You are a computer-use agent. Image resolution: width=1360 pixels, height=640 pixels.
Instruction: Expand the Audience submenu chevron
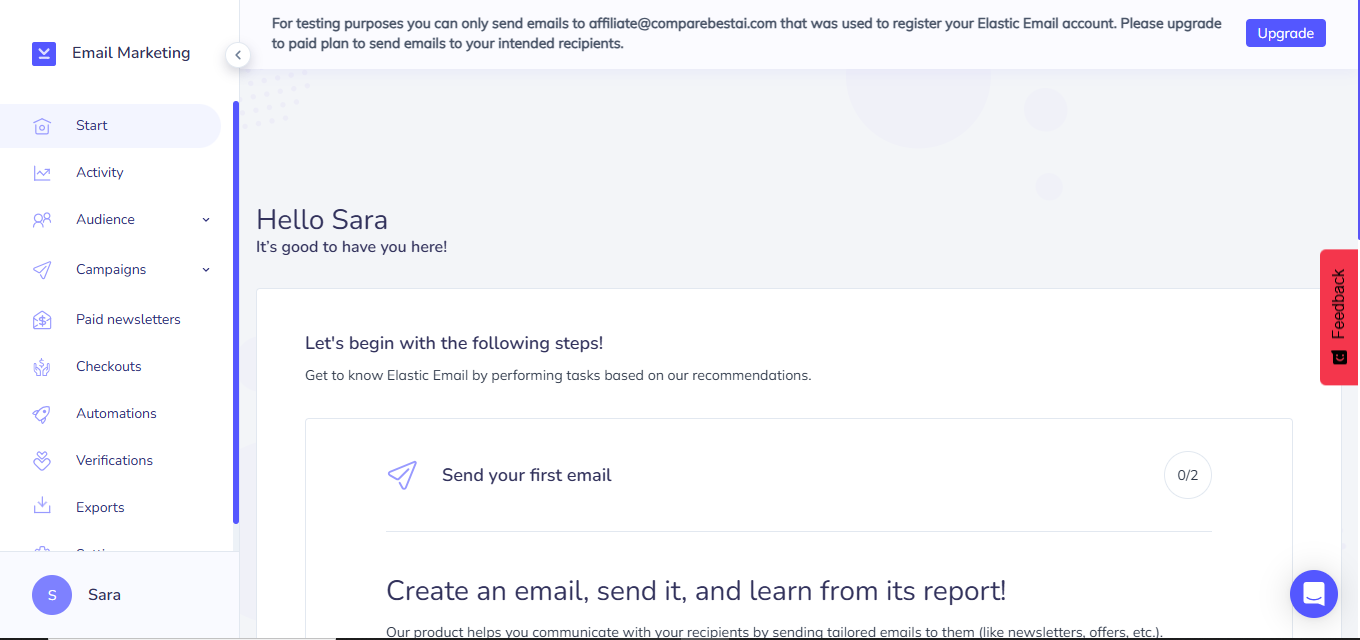click(x=206, y=220)
